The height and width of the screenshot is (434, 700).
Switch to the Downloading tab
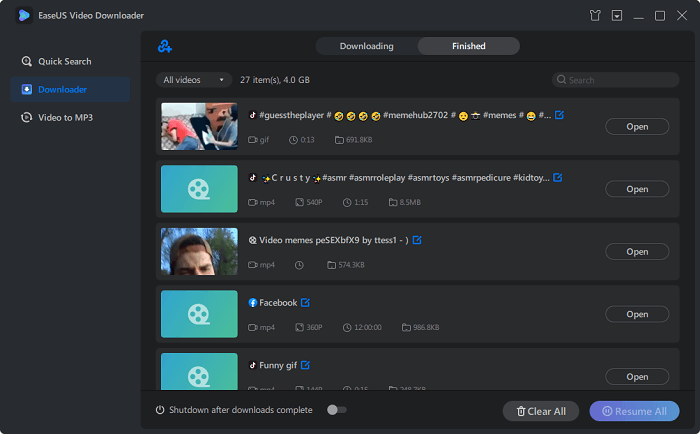coord(366,46)
